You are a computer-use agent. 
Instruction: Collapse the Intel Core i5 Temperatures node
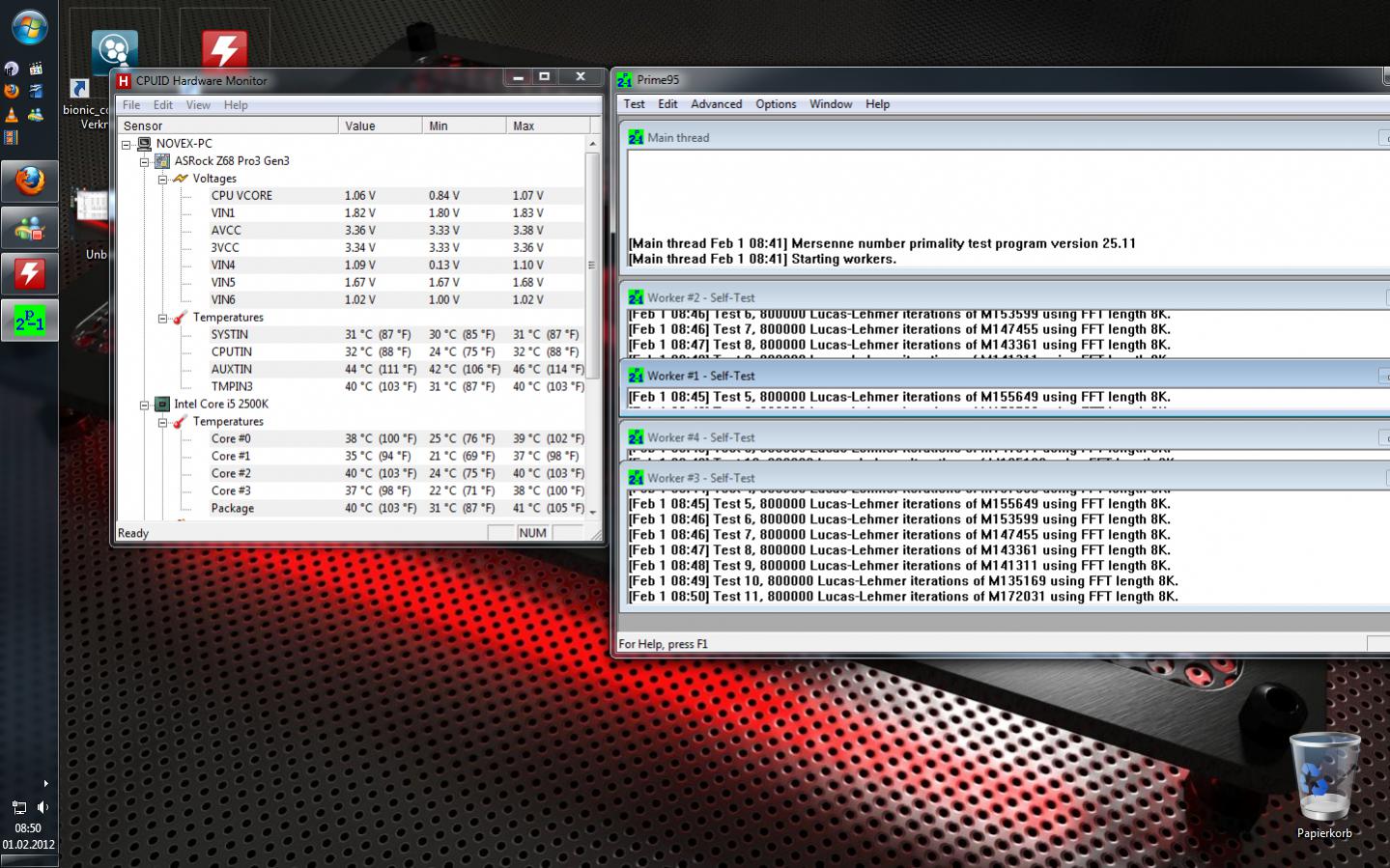click(162, 422)
